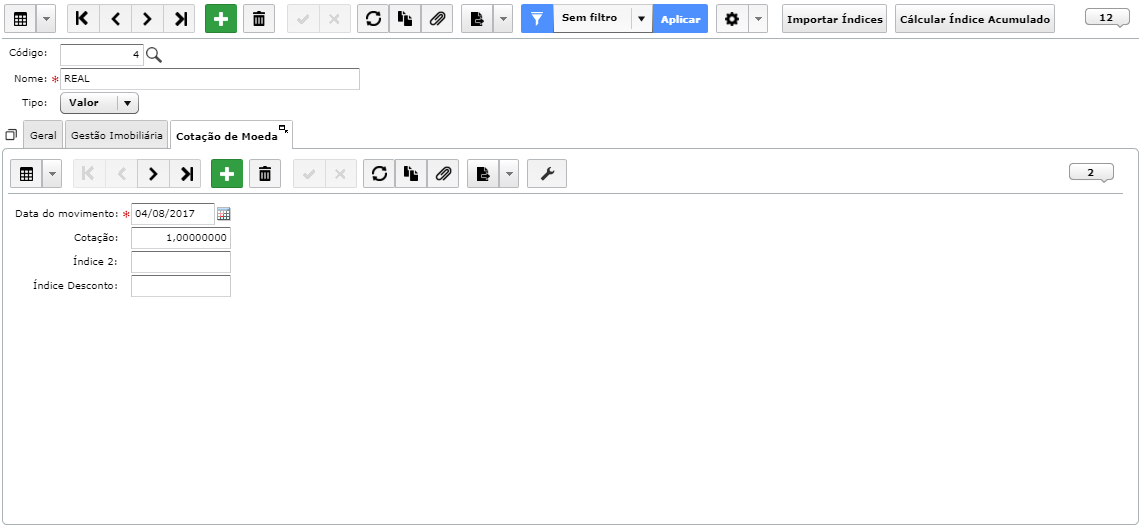Delete cotação with inner trash icon
The image size is (1142, 530).
coord(265,173)
